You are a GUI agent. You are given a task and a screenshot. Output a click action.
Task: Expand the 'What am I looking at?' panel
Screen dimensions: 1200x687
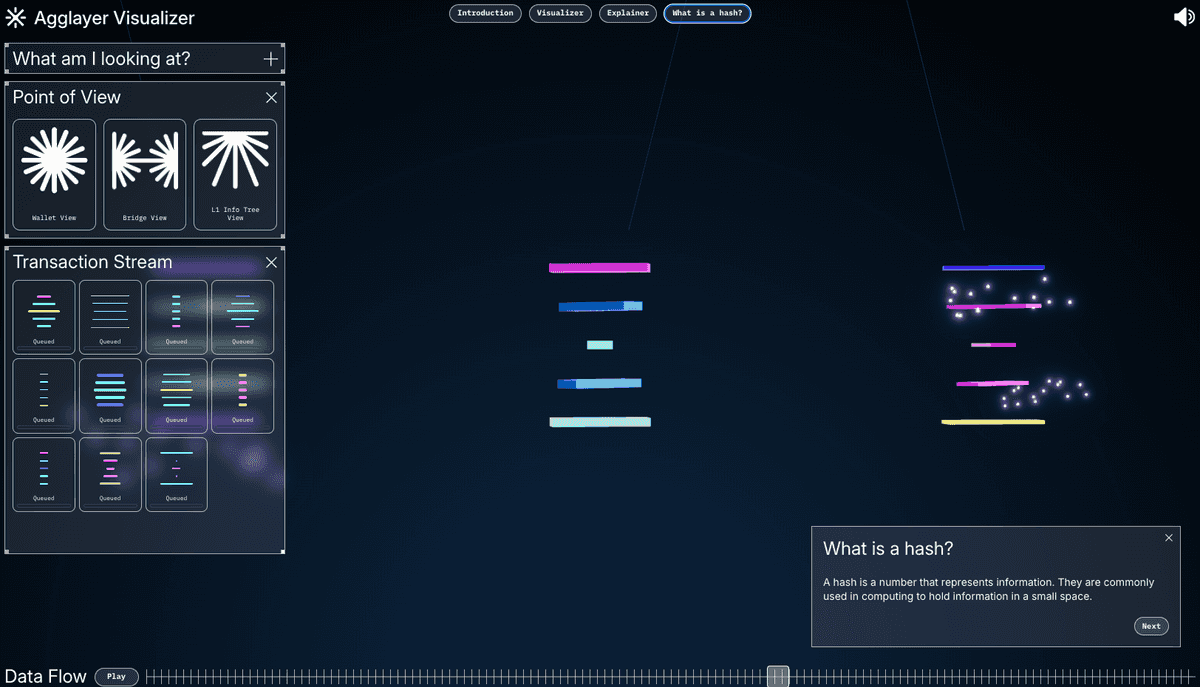(x=270, y=59)
